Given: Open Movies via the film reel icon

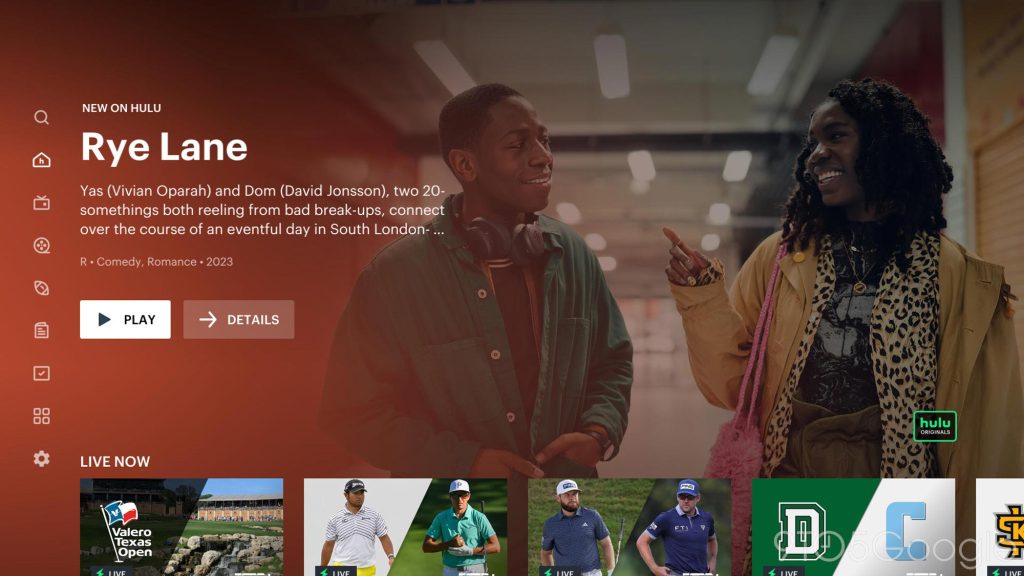Looking at the screenshot, I should coord(41,245).
